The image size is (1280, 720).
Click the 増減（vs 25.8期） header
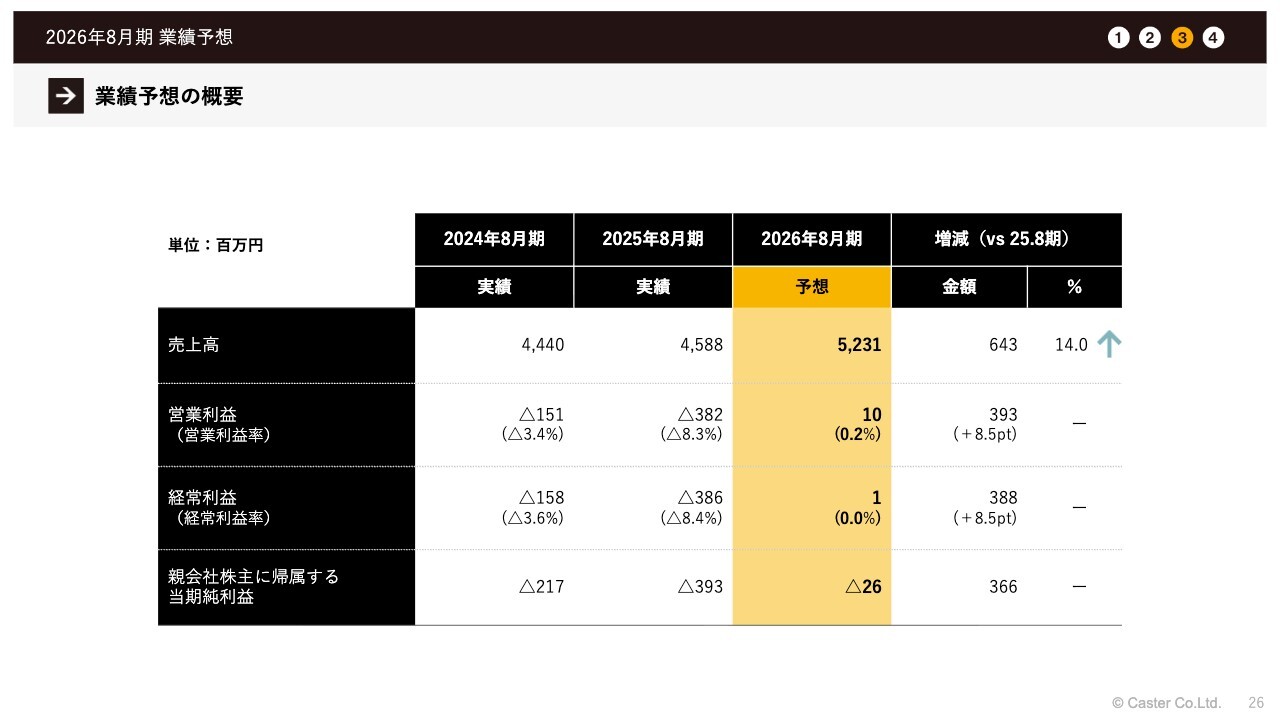(1006, 239)
